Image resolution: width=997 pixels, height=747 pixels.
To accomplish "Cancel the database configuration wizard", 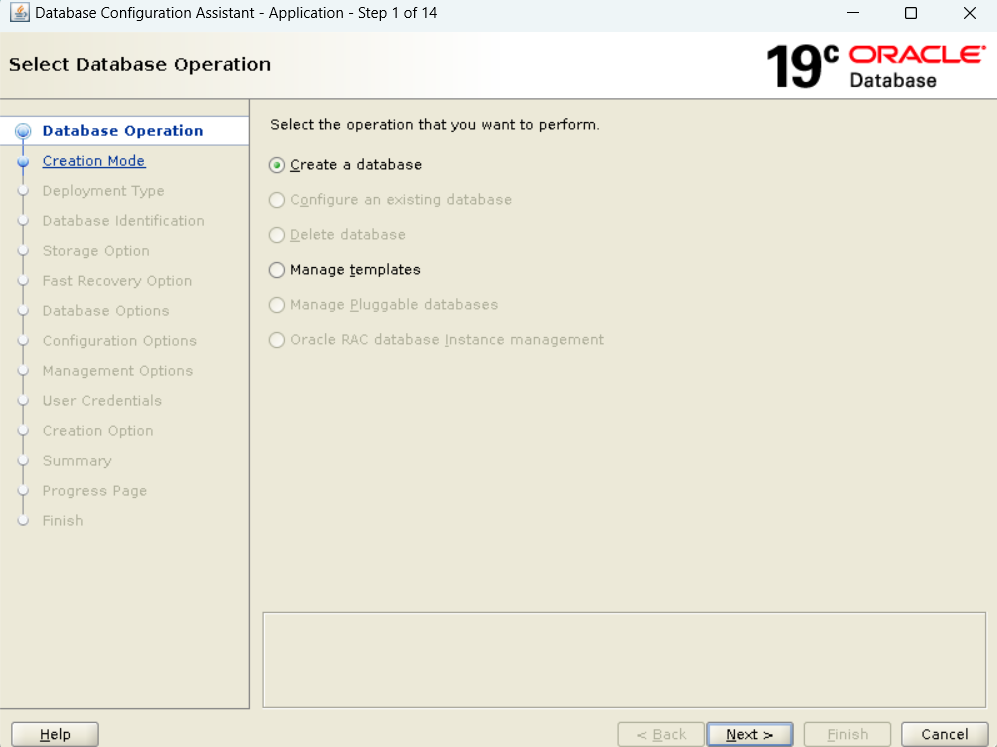I will click(x=944, y=734).
